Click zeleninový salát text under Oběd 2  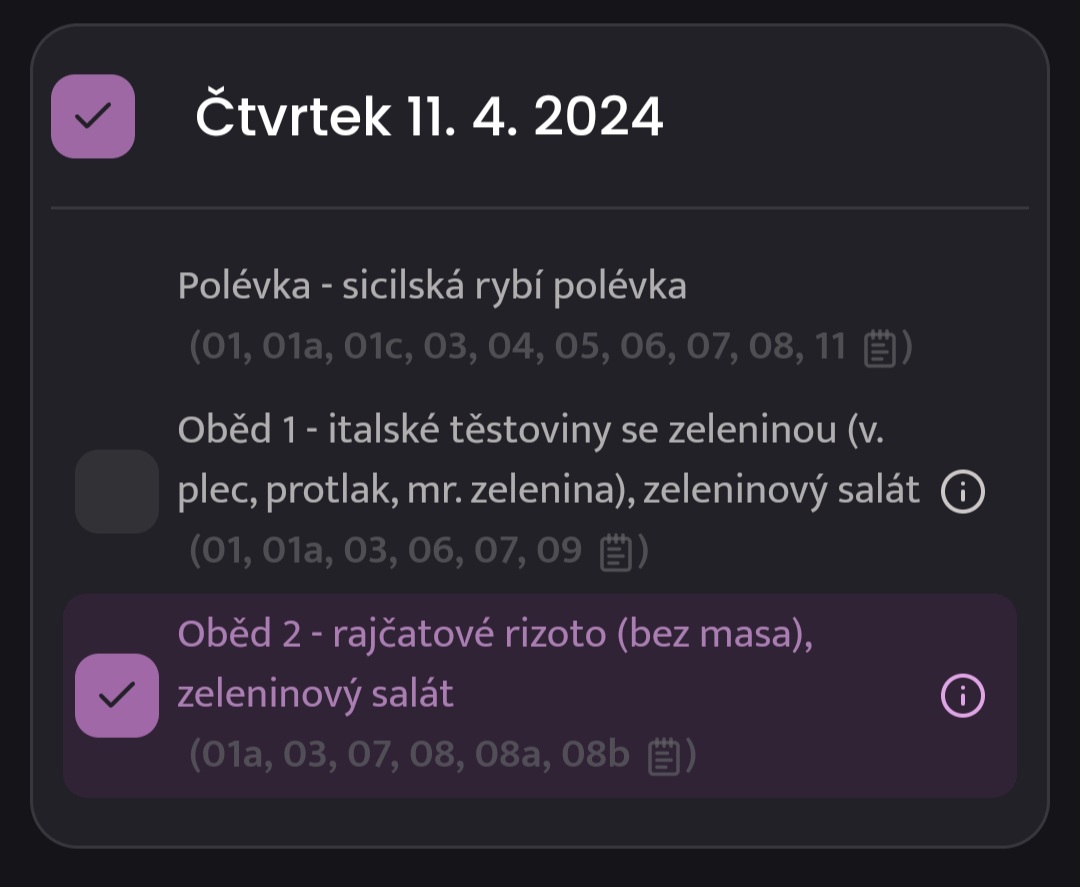coord(315,694)
